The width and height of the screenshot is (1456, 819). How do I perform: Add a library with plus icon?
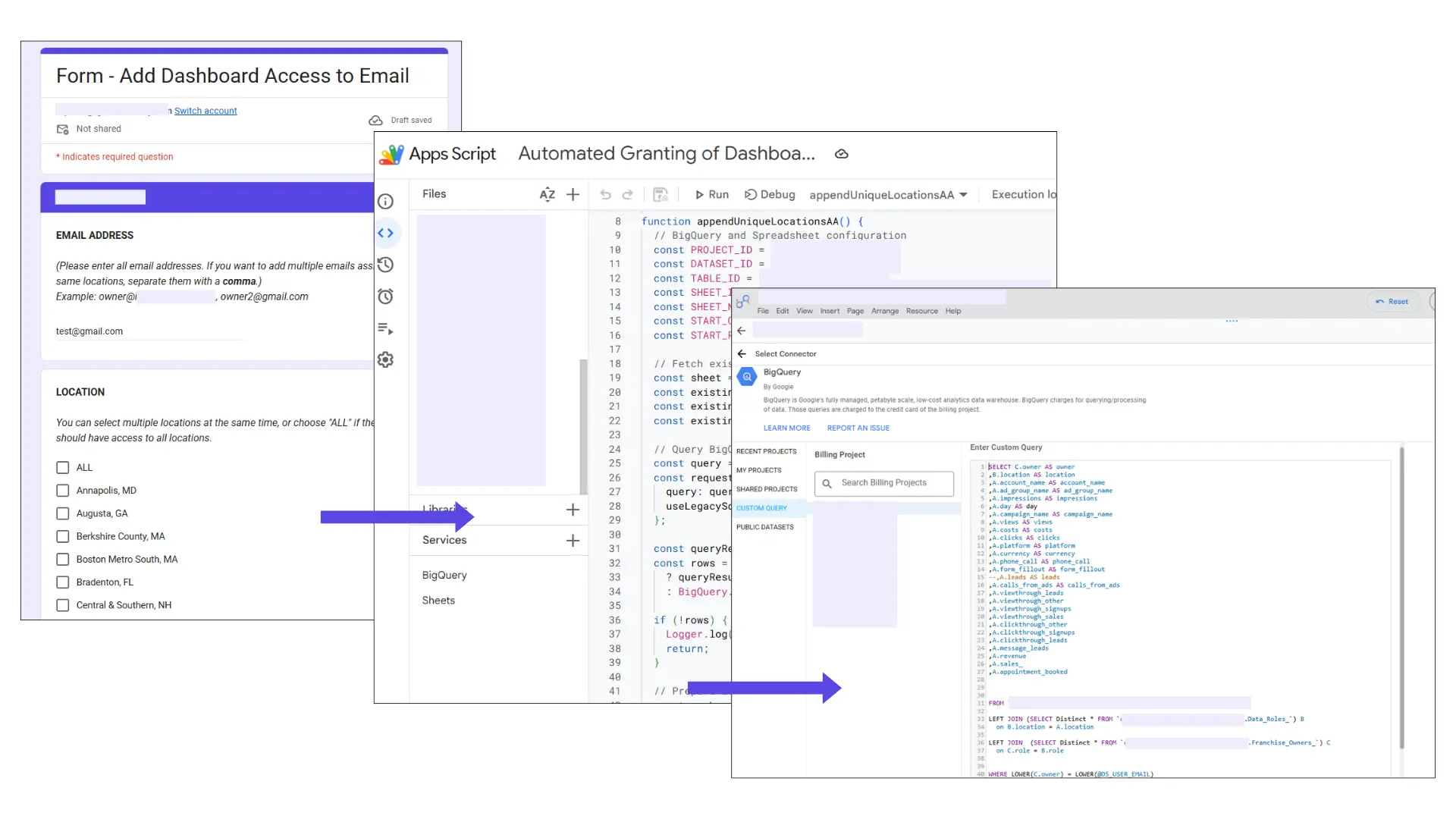573,510
